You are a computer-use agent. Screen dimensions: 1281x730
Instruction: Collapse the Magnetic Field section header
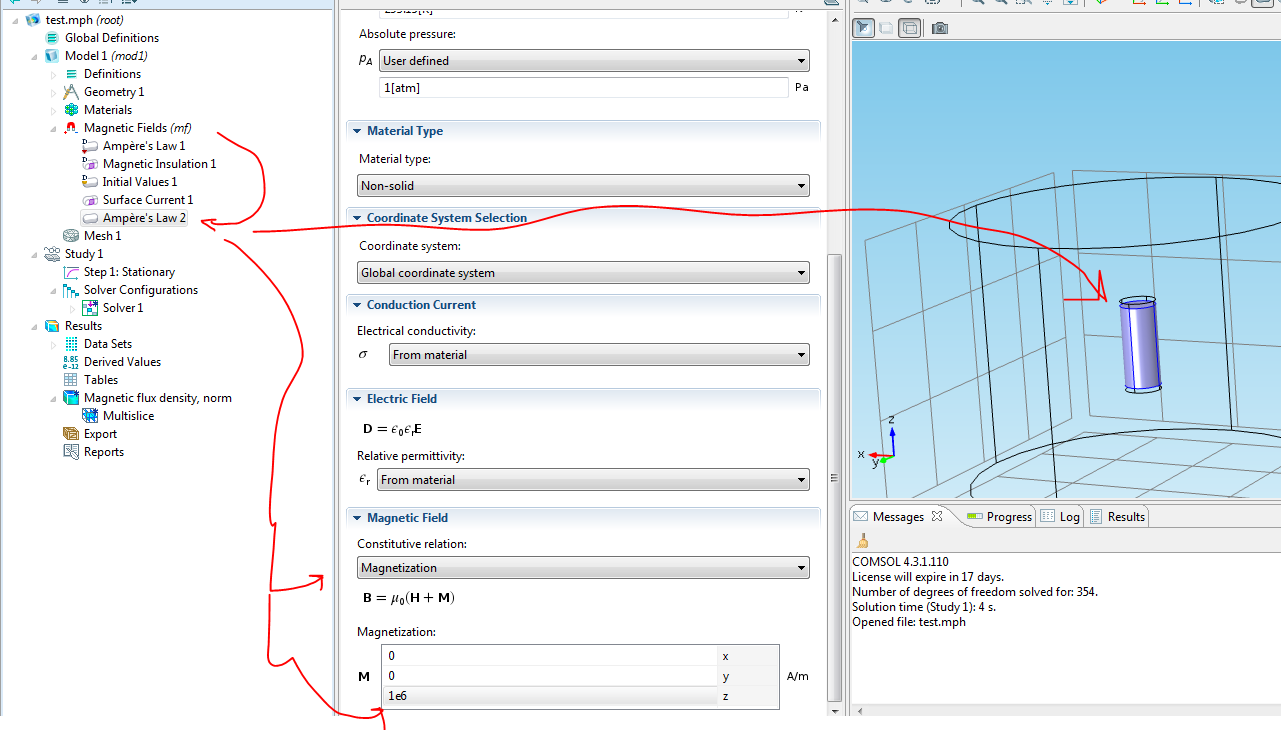point(407,518)
